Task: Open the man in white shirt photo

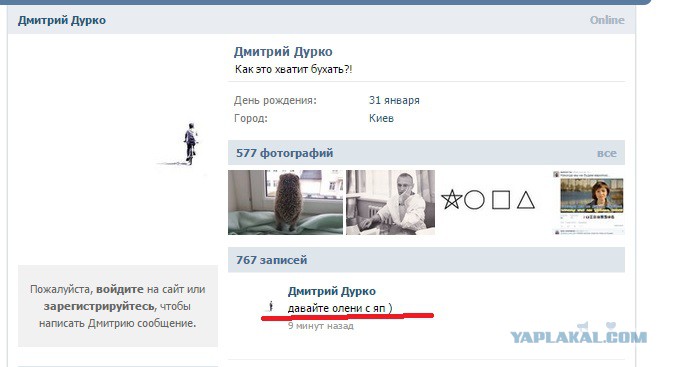Action: pyautogui.click(x=390, y=202)
